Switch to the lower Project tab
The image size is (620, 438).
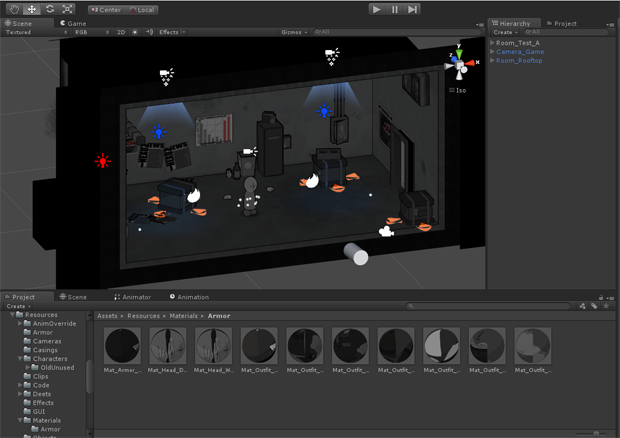(x=23, y=297)
